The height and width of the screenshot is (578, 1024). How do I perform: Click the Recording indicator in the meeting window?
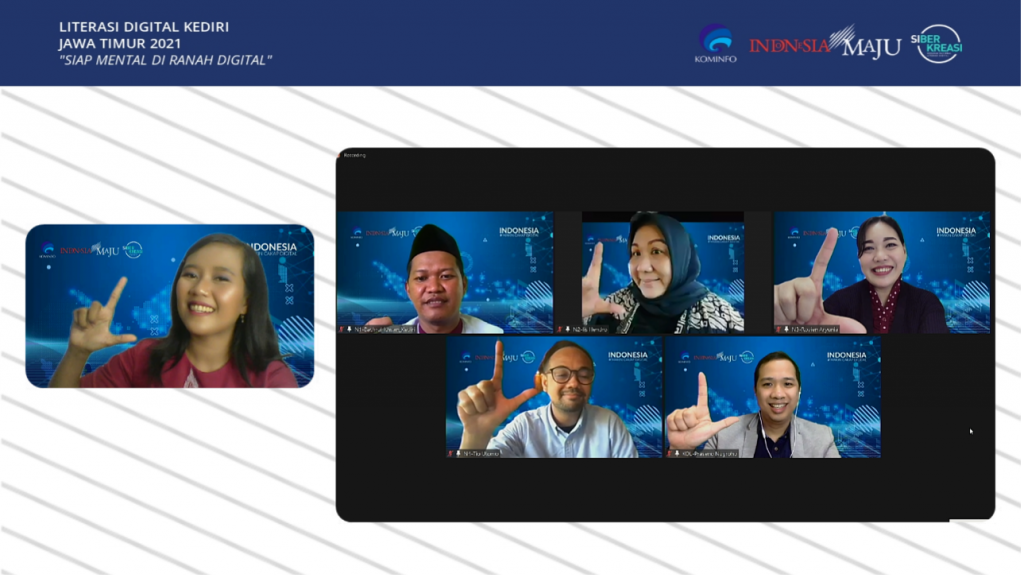[355, 155]
